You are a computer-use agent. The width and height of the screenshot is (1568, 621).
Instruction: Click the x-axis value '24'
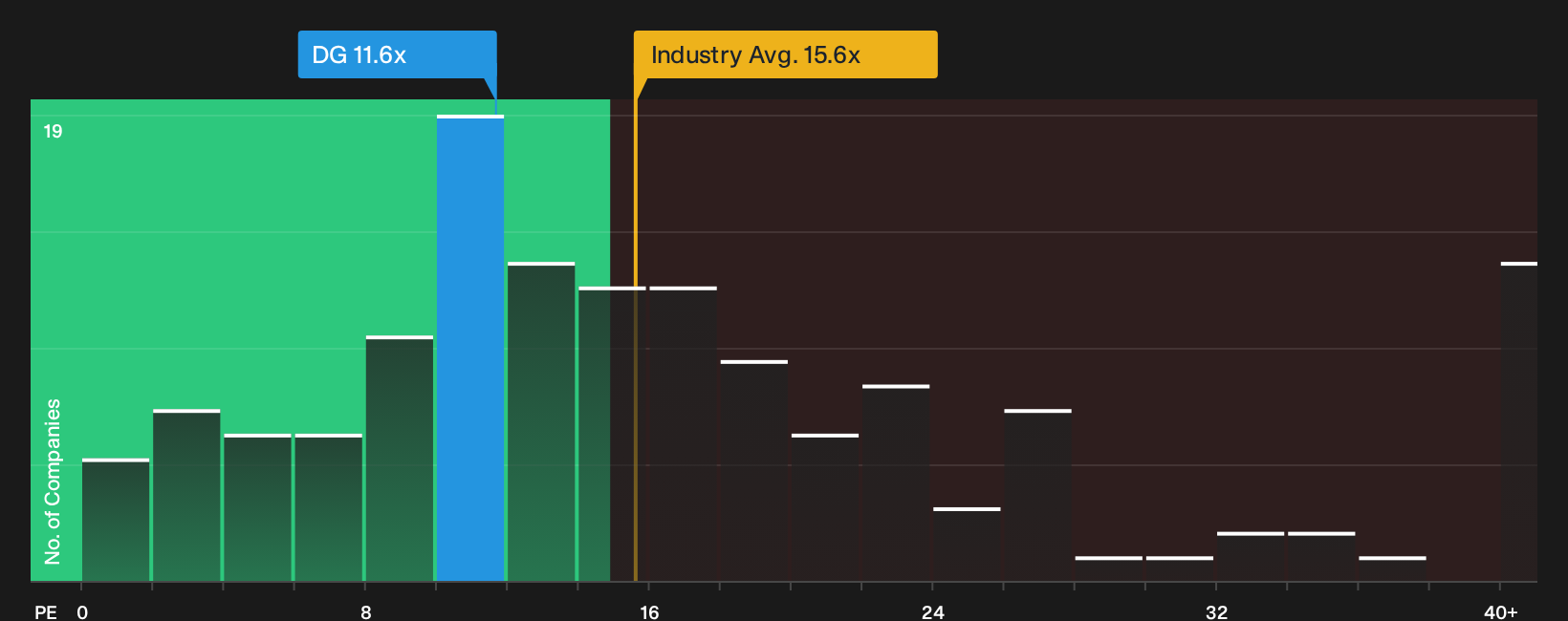click(933, 611)
